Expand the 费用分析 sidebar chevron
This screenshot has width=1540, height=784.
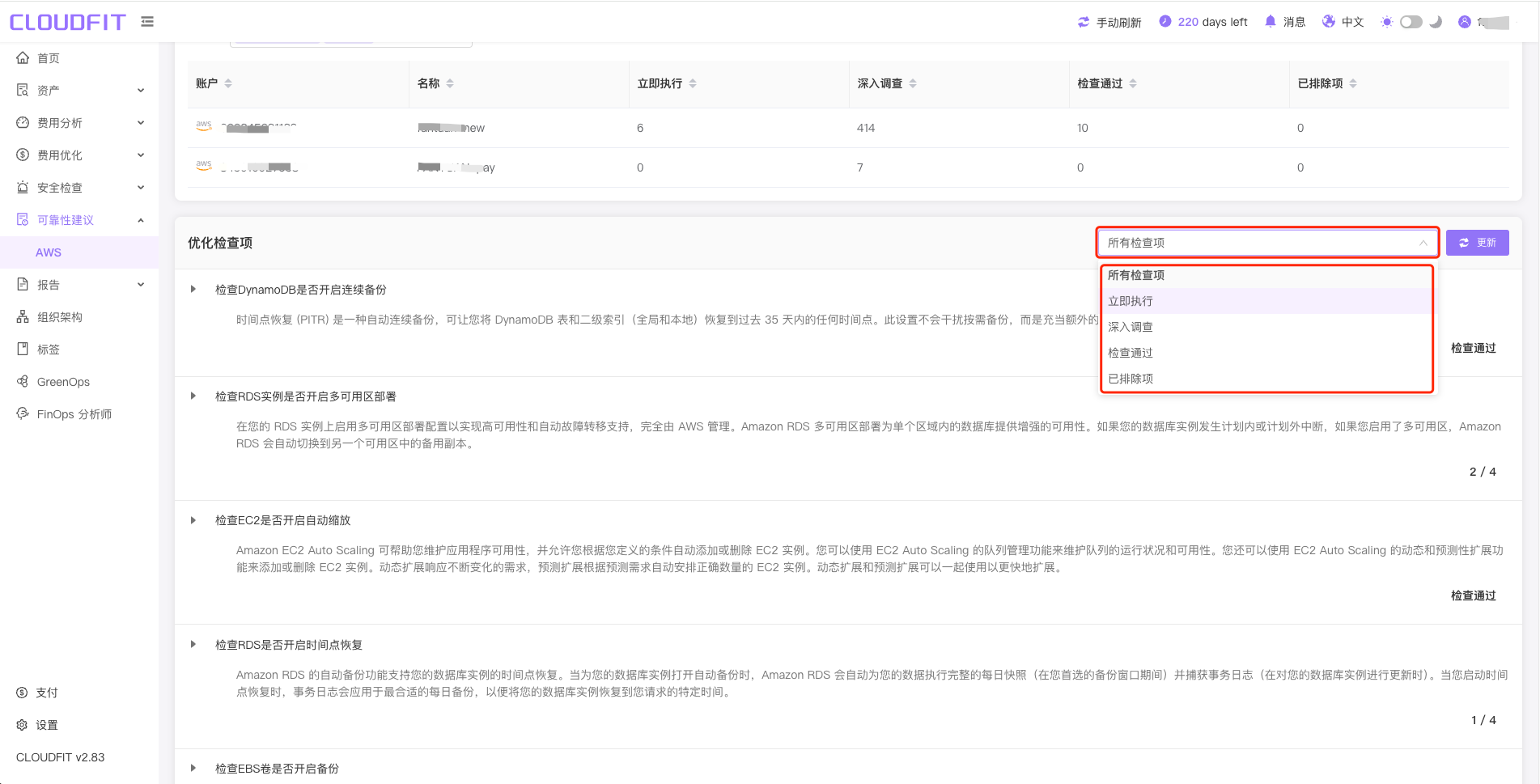(141, 123)
